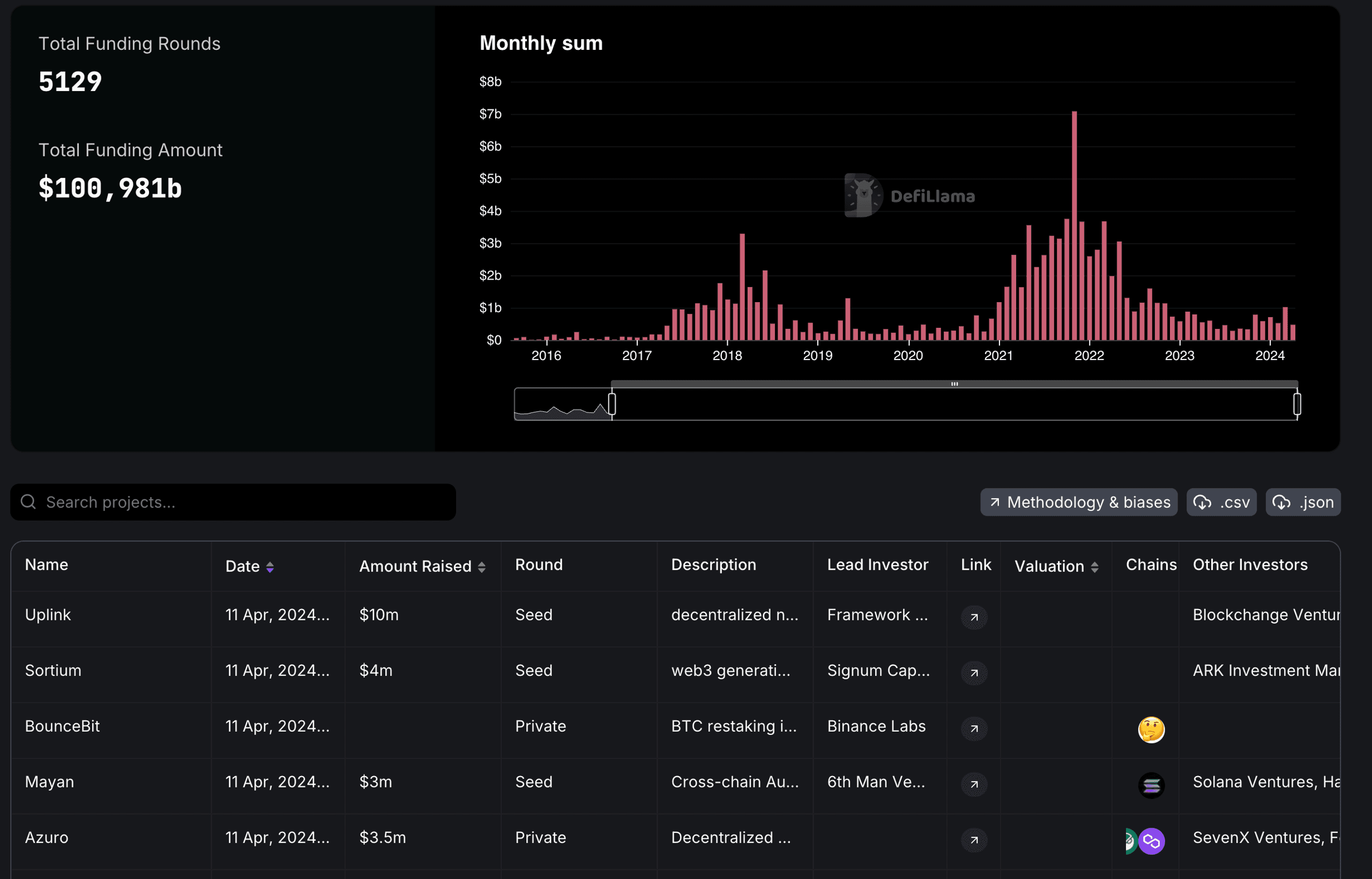Click the $3.5m amount cell
This screenshot has width=1372, height=879.
coord(383,837)
